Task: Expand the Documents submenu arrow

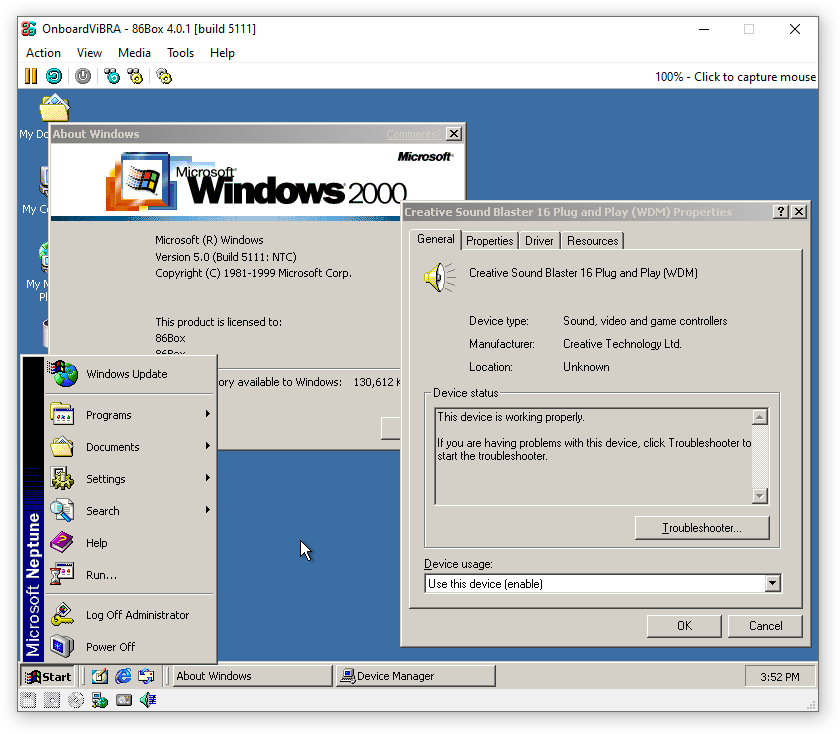Action: [x=207, y=446]
